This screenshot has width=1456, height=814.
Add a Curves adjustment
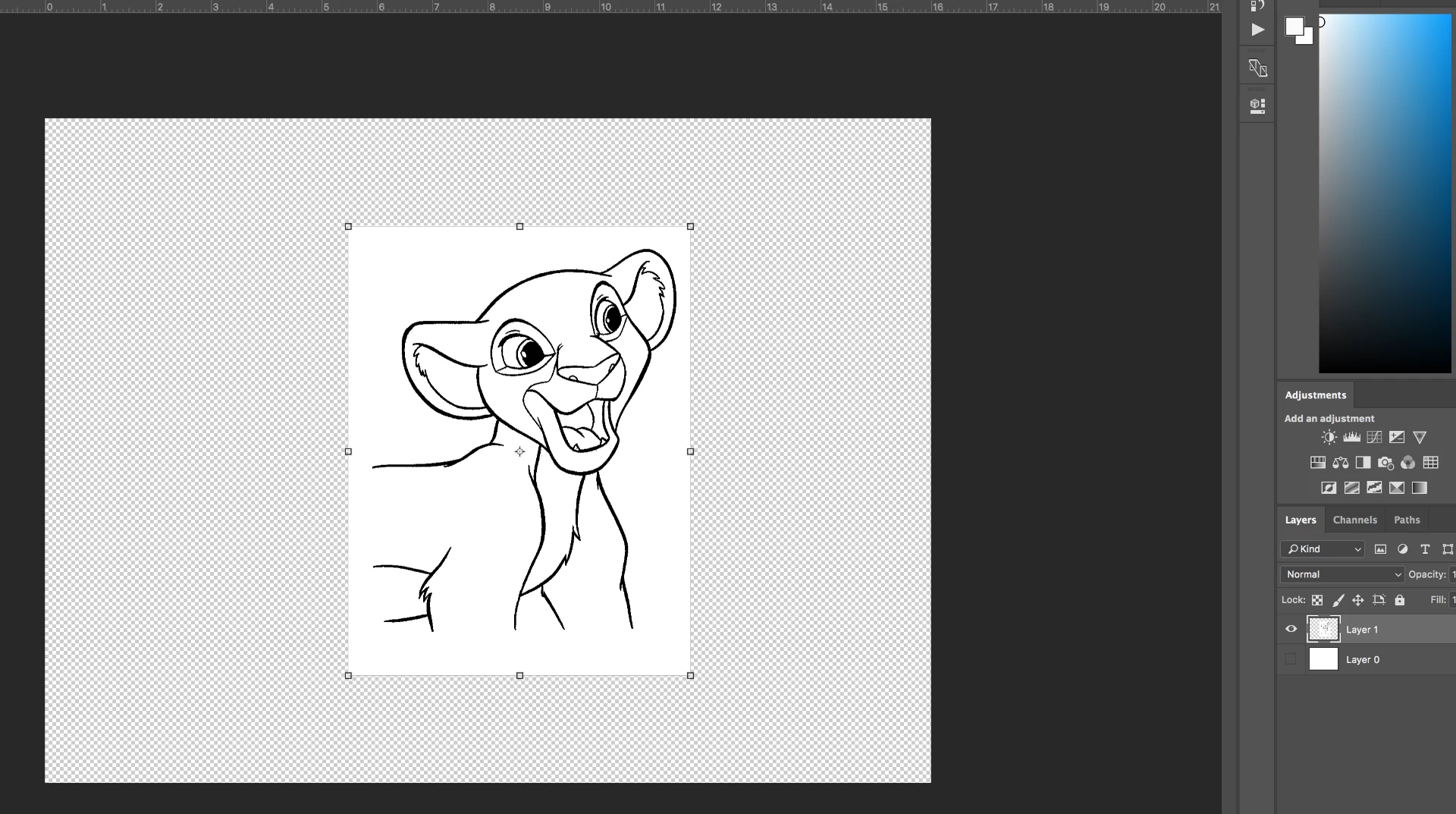pyautogui.click(x=1374, y=437)
